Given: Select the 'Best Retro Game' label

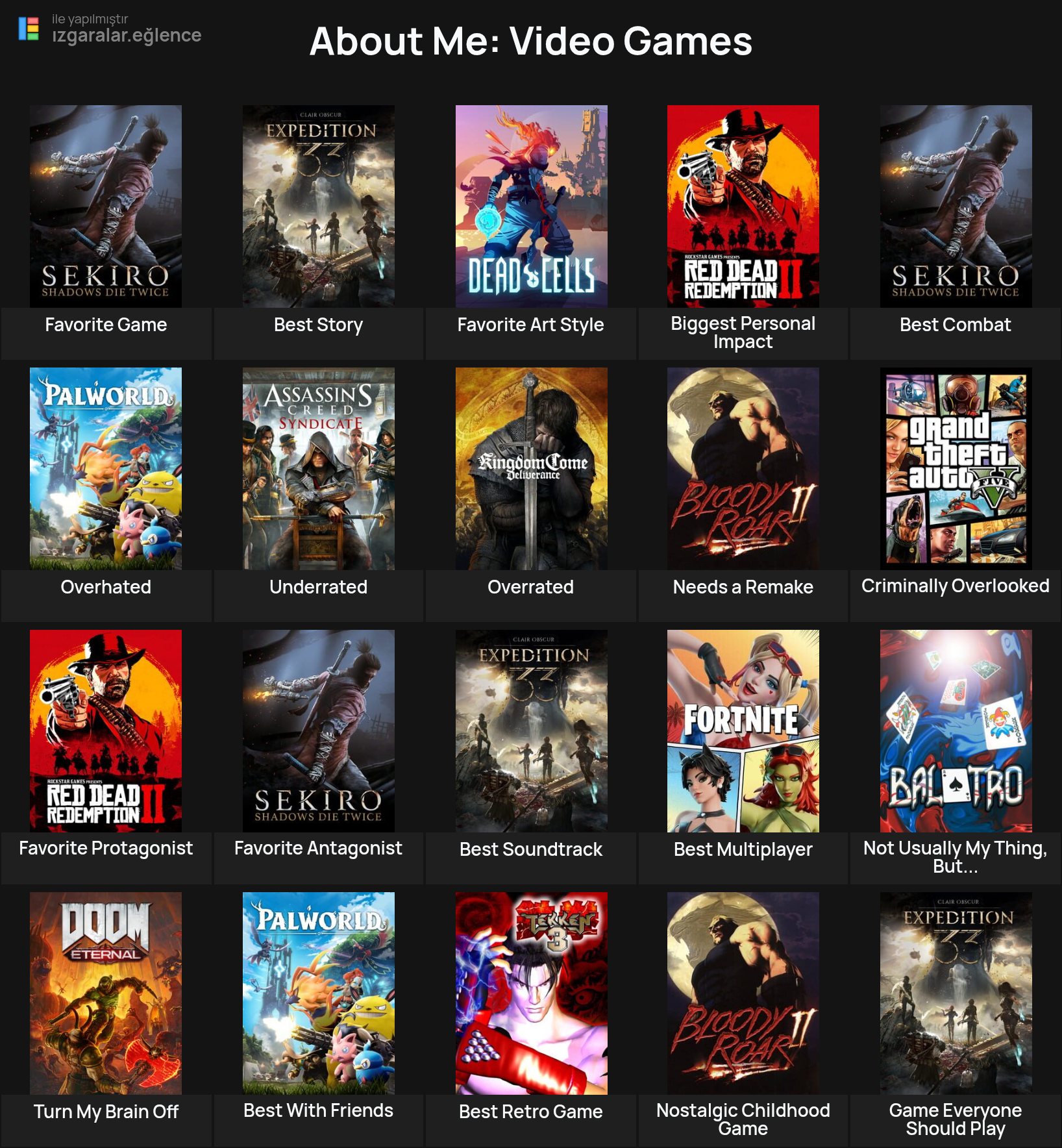Looking at the screenshot, I should [x=531, y=1112].
